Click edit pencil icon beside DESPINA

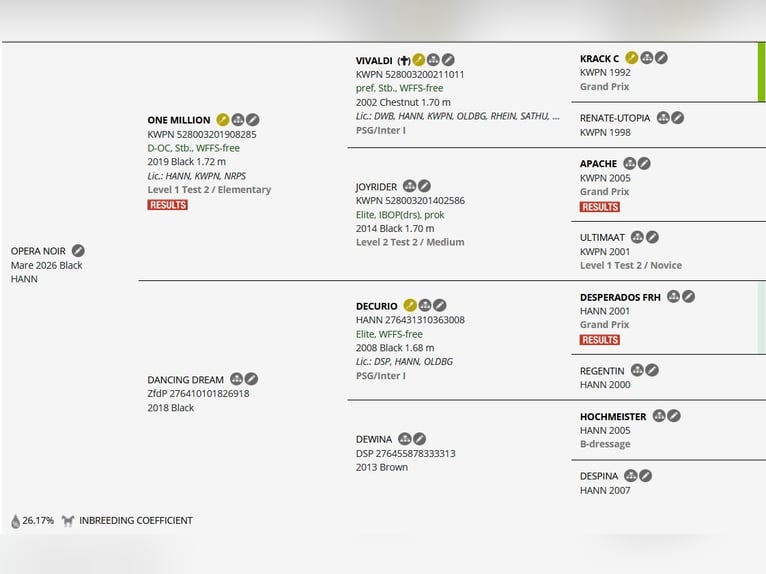[645, 476]
